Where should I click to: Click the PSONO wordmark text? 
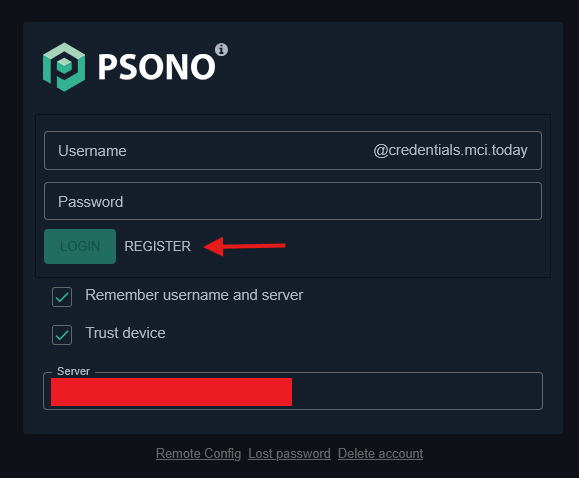157,67
